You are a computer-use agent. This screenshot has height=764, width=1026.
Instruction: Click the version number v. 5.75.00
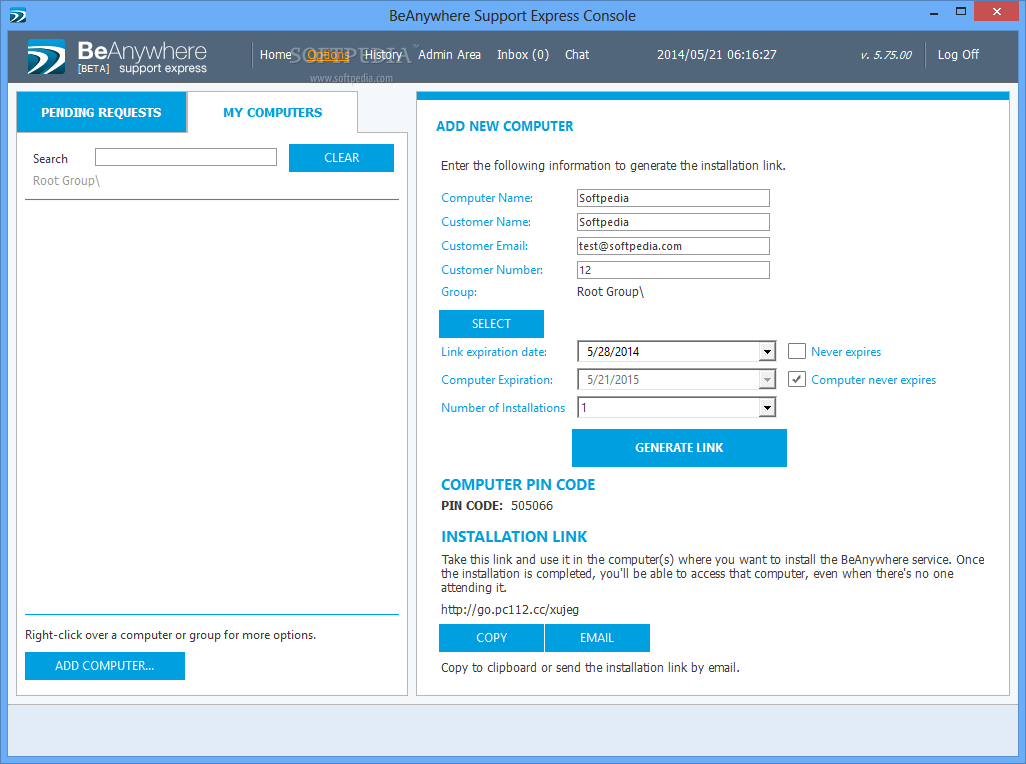click(x=886, y=56)
